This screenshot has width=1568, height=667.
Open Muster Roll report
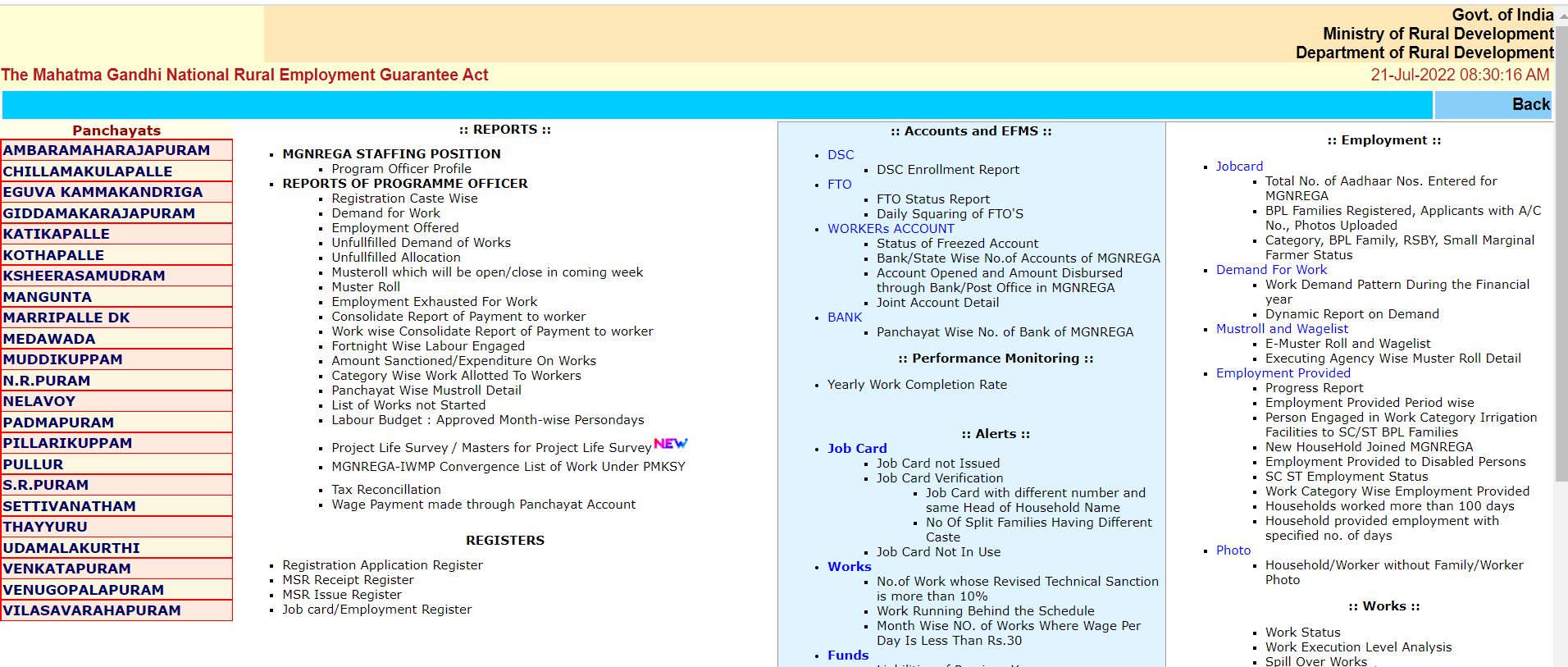(366, 287)
